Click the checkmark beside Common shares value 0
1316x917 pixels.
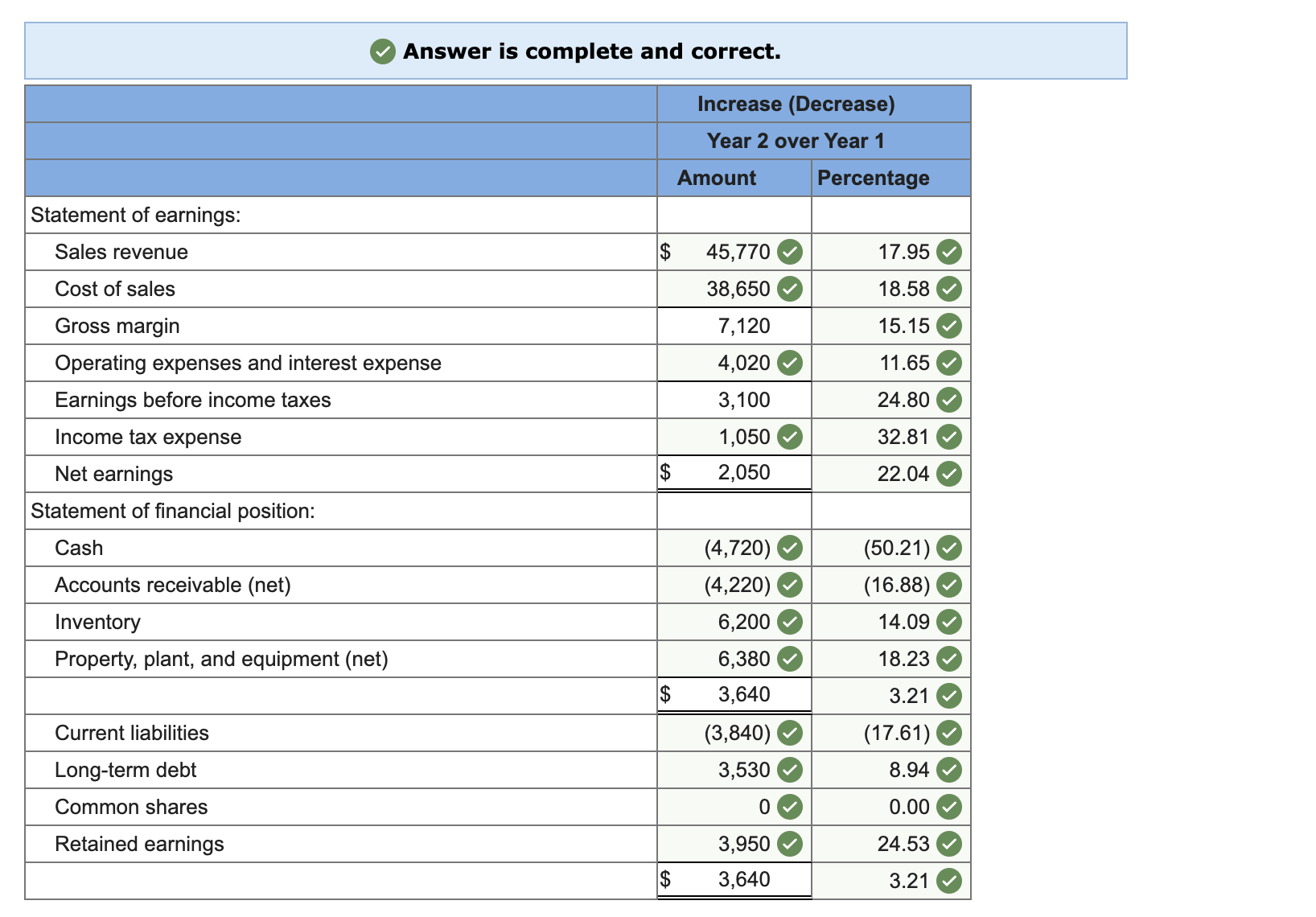tap(791, 807)
